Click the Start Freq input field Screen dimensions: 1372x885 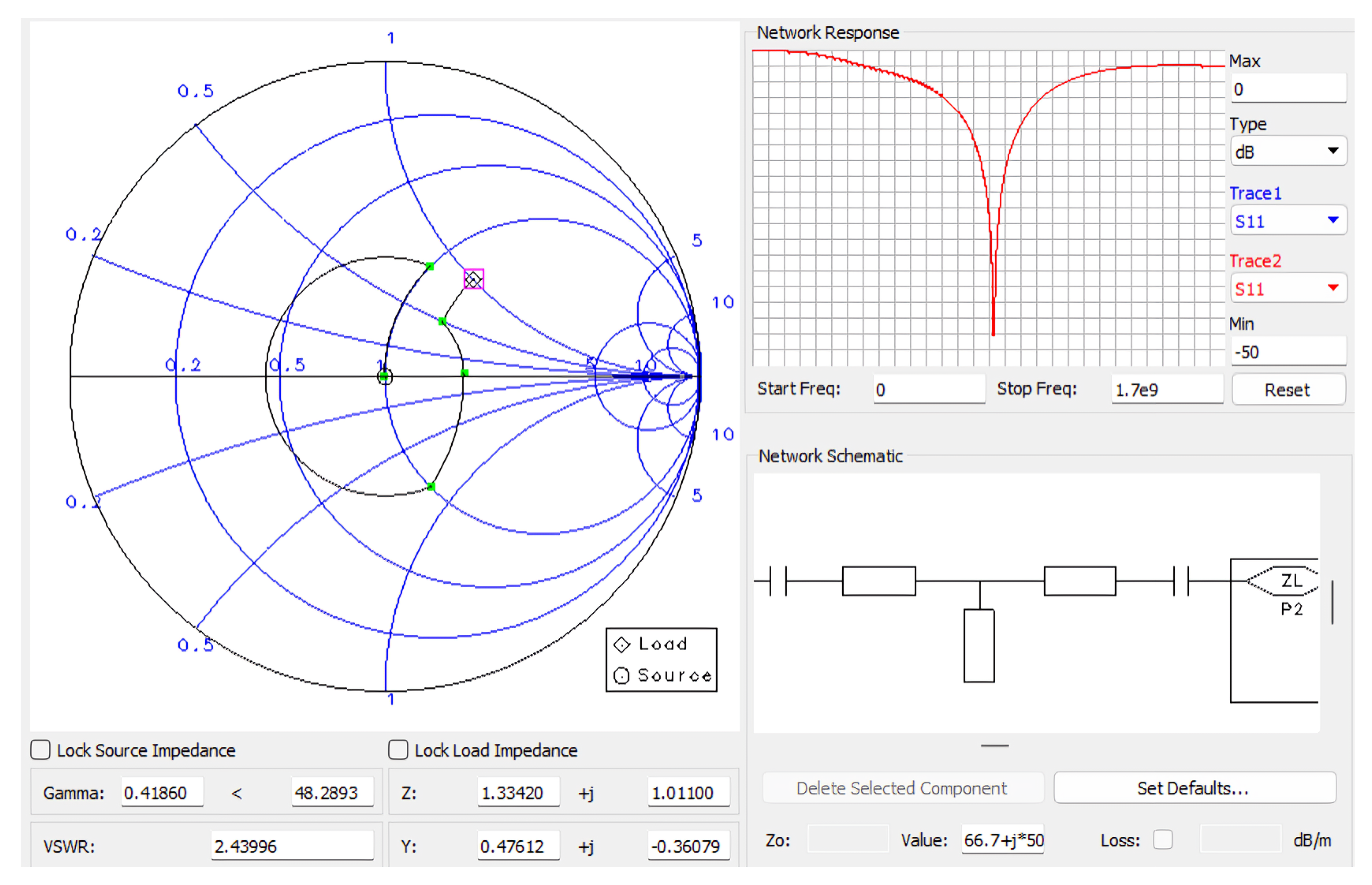pos(929,389)
